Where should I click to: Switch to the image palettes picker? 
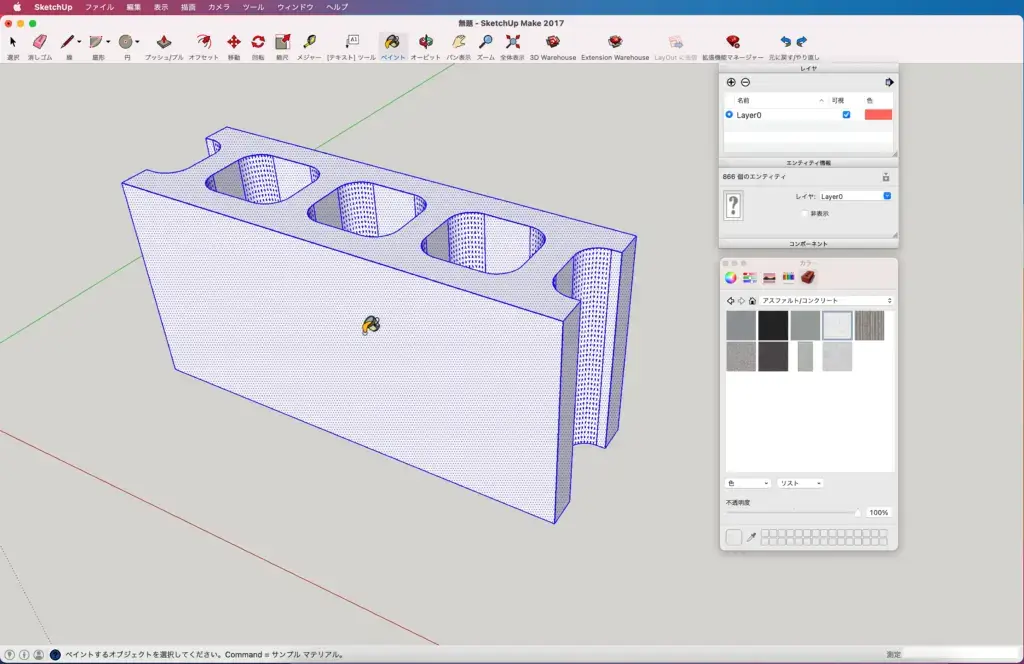click(769, 277)
